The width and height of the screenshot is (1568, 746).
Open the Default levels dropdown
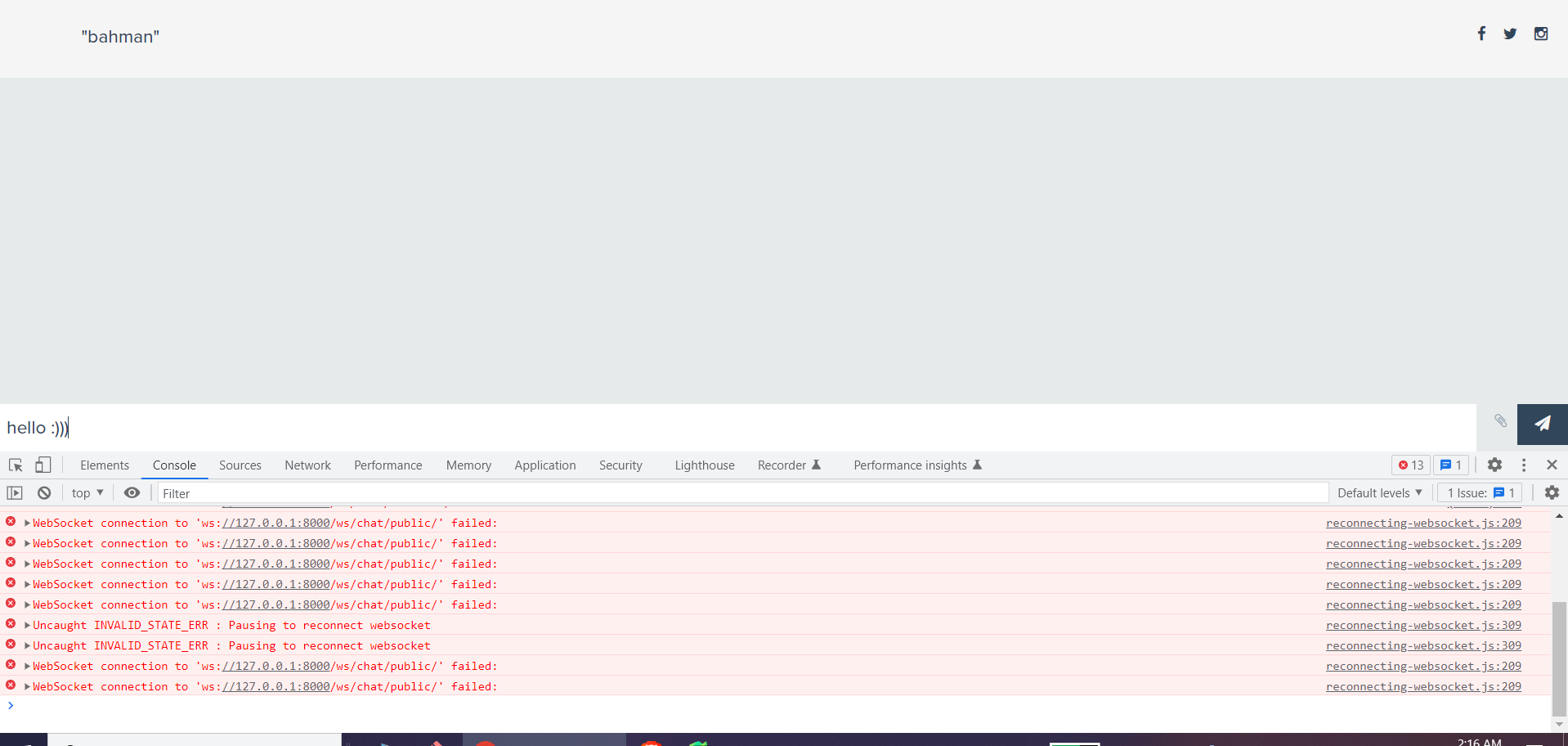coord(1380,493)
